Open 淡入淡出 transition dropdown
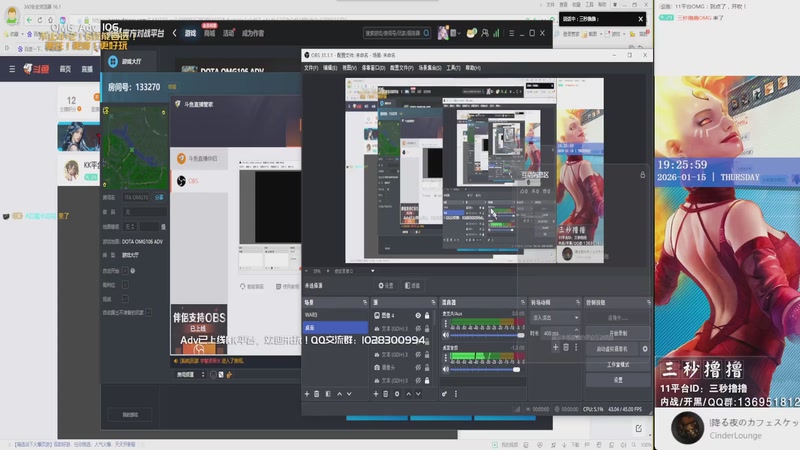 click(555, 317)
